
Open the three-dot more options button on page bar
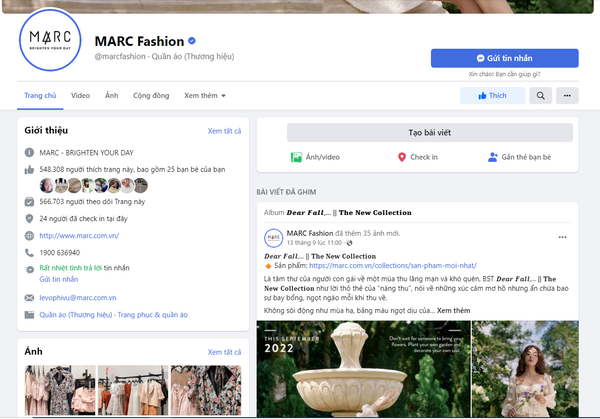[567, 96]
